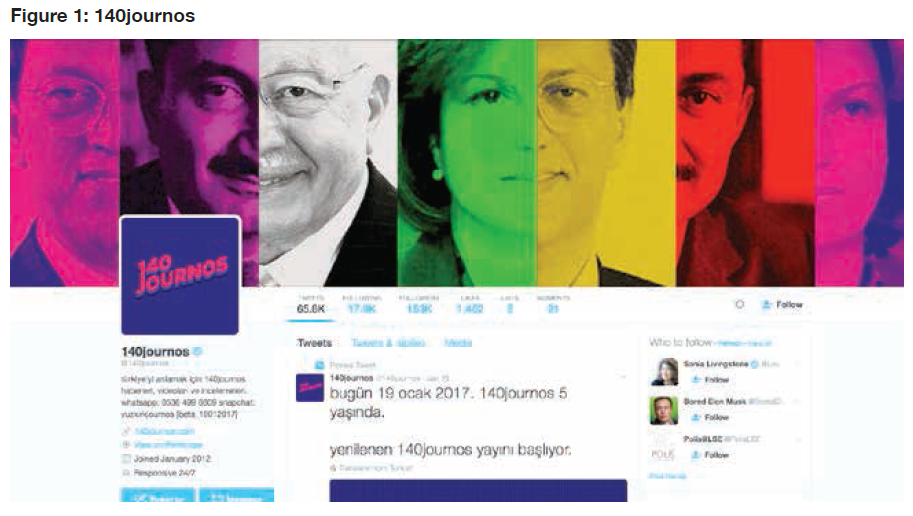Viewport: 913px width, 516px height.
Task: Open the pinned tweet's more options arrow
Action: [x=622, y=378]
